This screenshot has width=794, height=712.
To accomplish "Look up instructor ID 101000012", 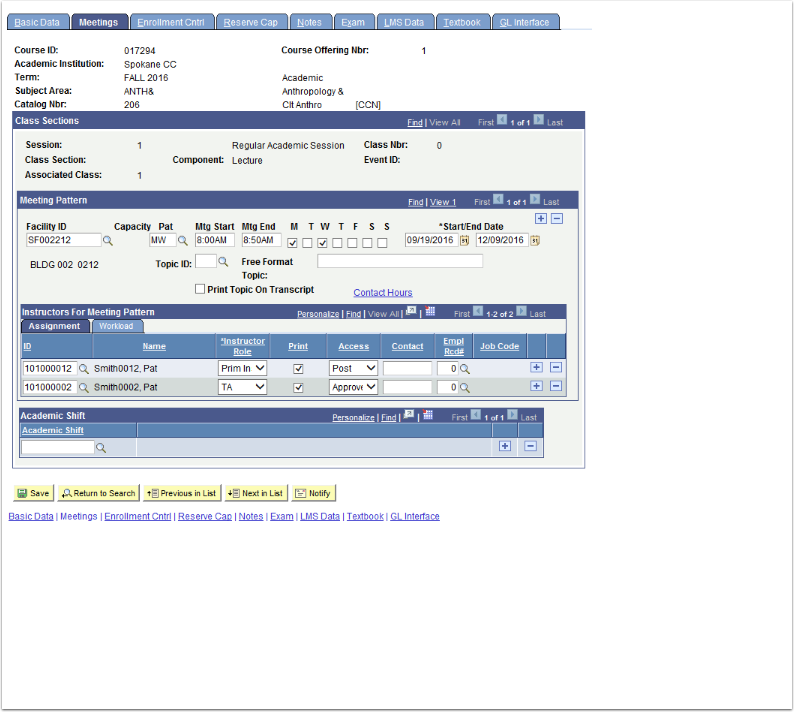I will 84,369.
